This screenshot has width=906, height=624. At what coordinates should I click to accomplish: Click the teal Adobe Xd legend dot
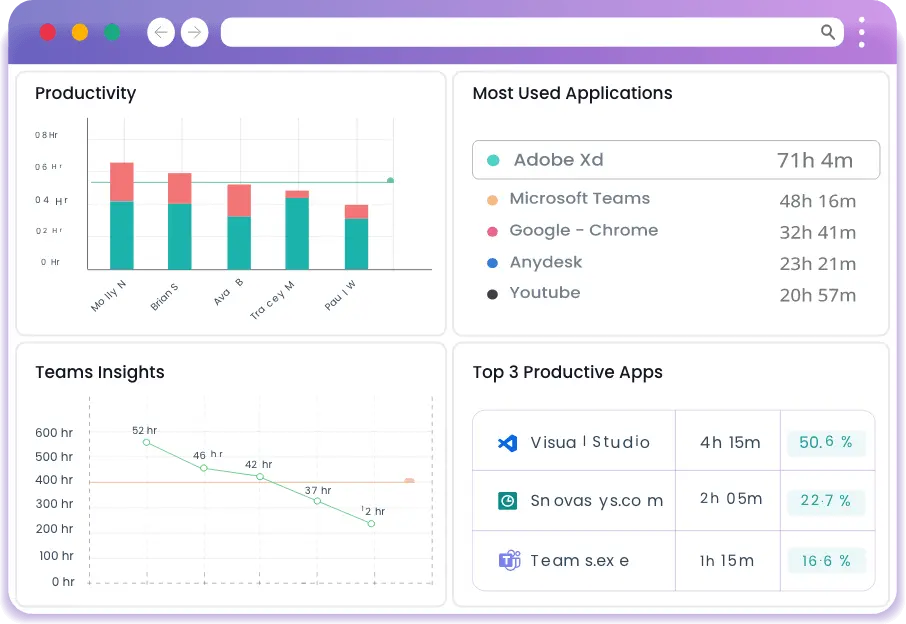point(493,161)
